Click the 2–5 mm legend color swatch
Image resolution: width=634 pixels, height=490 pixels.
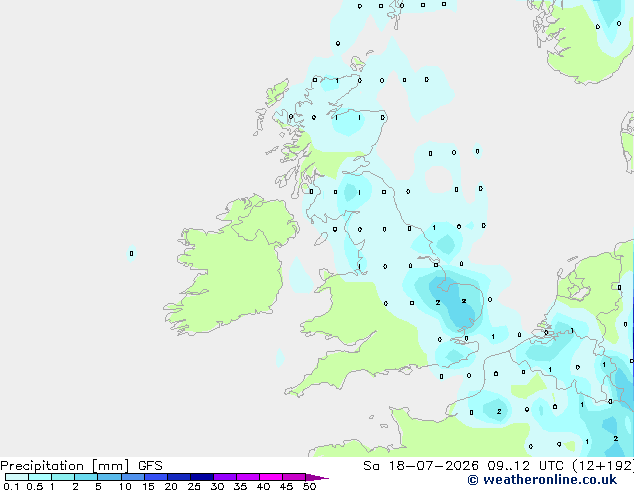pos(86,477)
